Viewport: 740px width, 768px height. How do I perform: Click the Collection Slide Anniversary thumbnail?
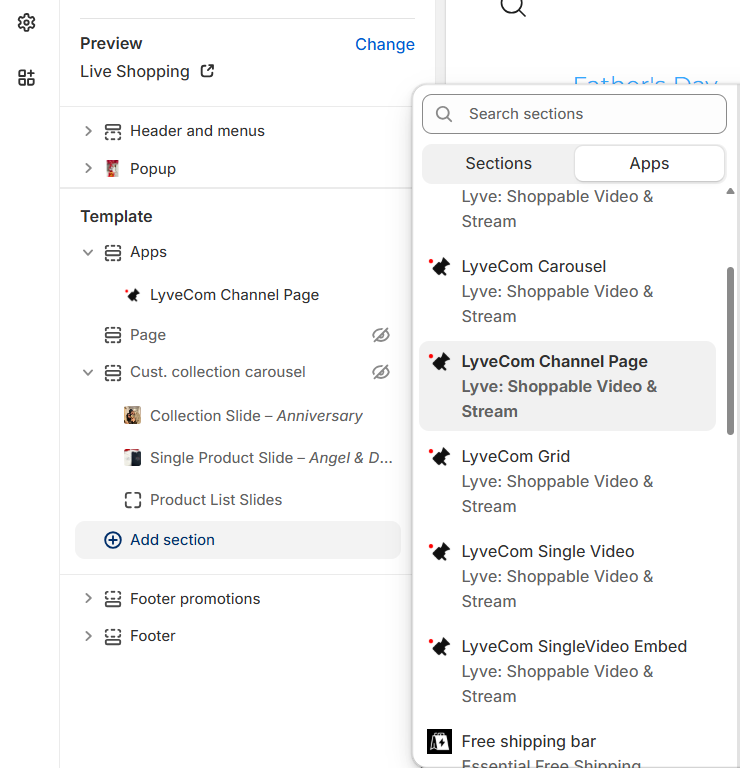pos(132,415)
